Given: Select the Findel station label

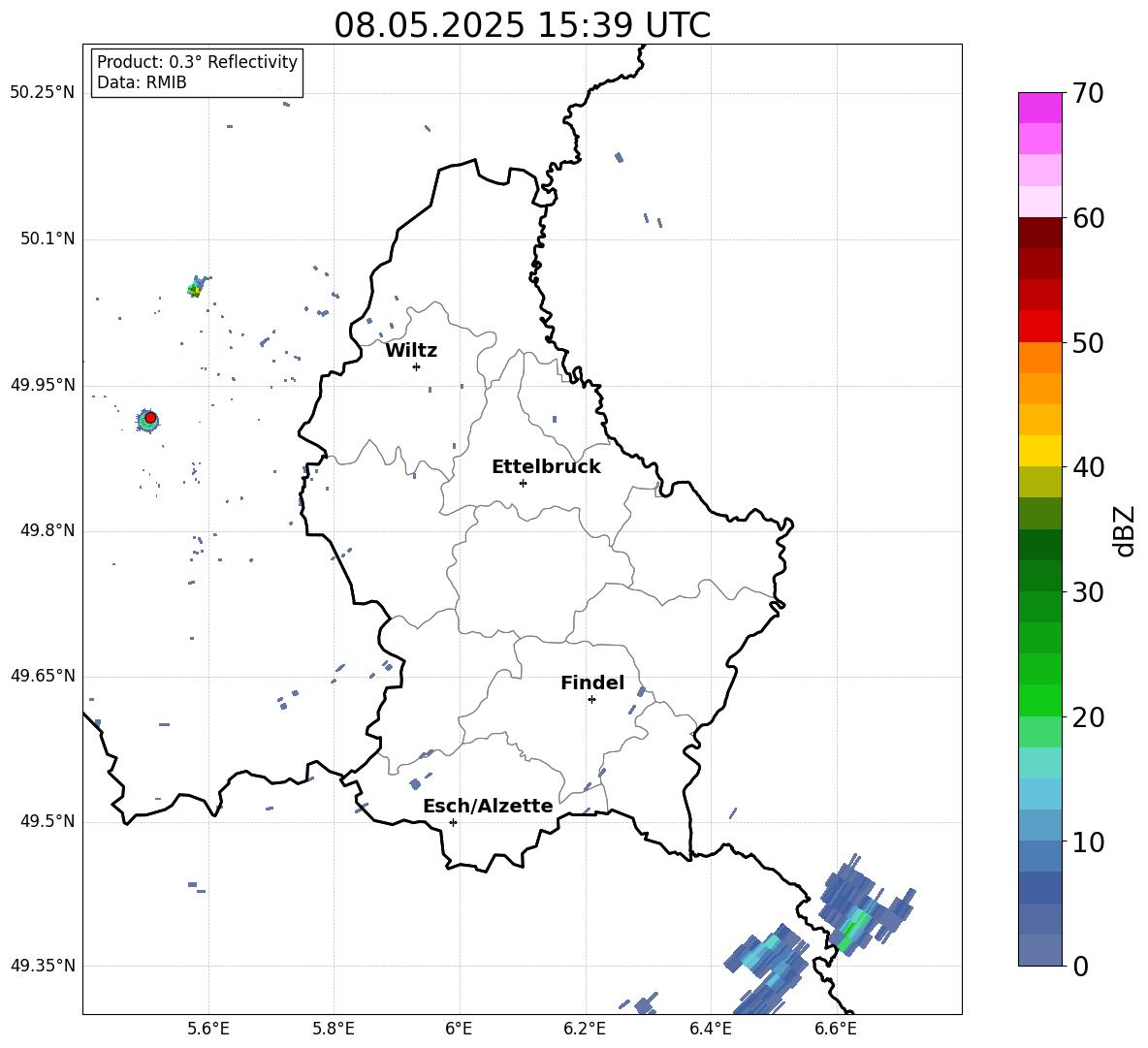Looking at the screenshot, I should point(592,683).
